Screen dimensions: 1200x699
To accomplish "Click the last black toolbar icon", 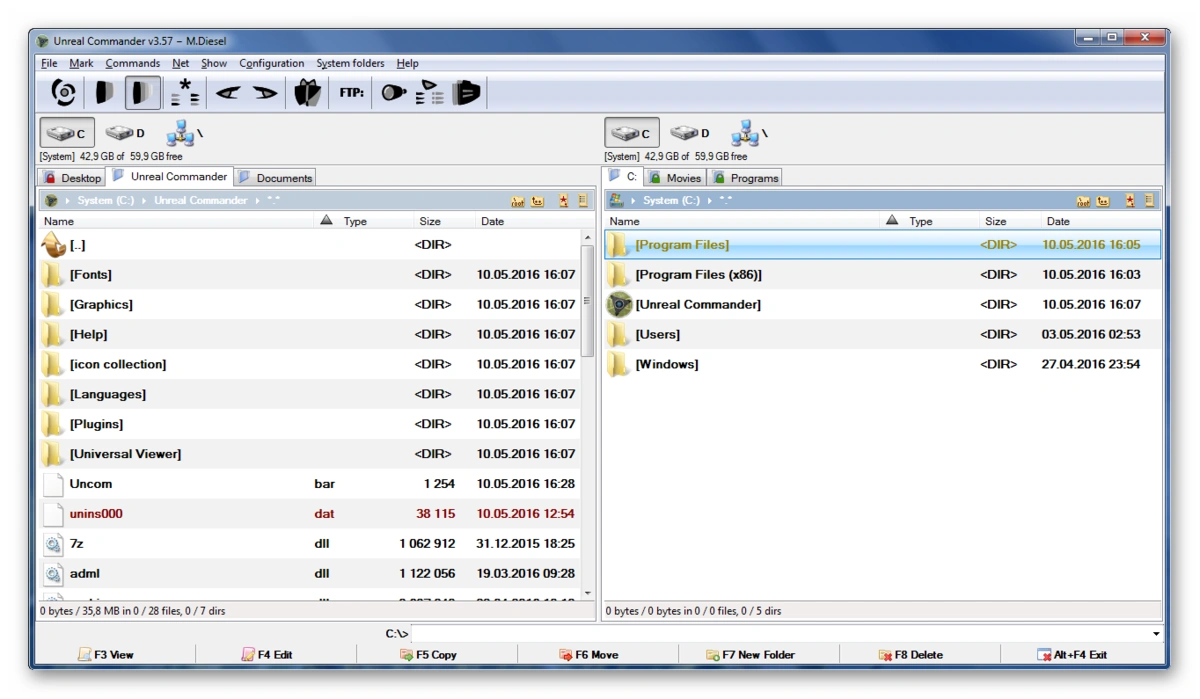I will pyautogui.click(x=466, y=93).
